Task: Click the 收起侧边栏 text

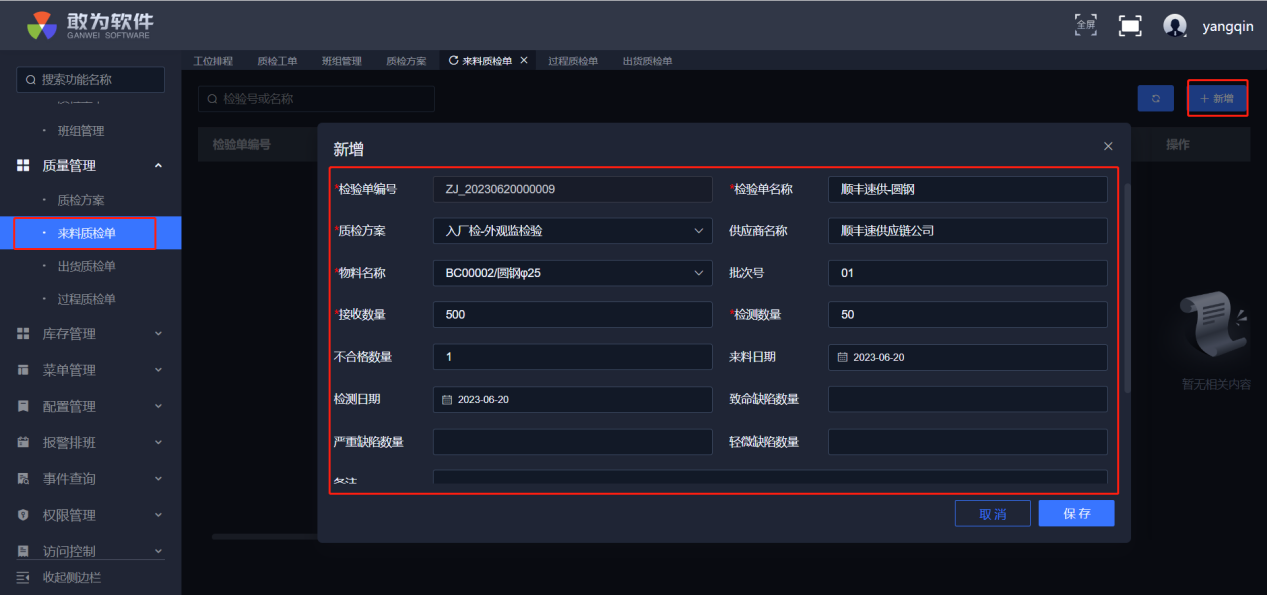Action: point(72,577)
